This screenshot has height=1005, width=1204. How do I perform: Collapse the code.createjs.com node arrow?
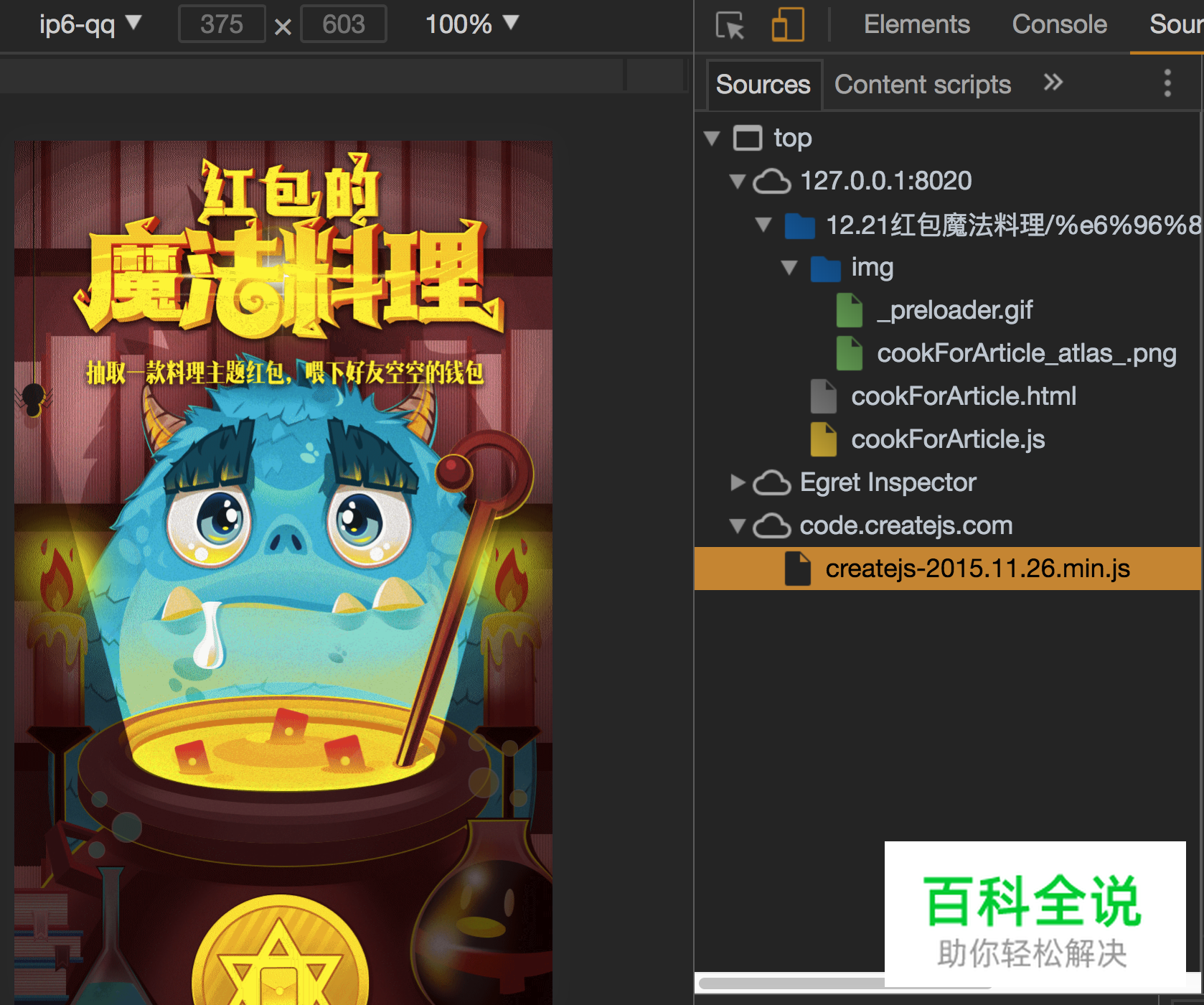point(738,525)
